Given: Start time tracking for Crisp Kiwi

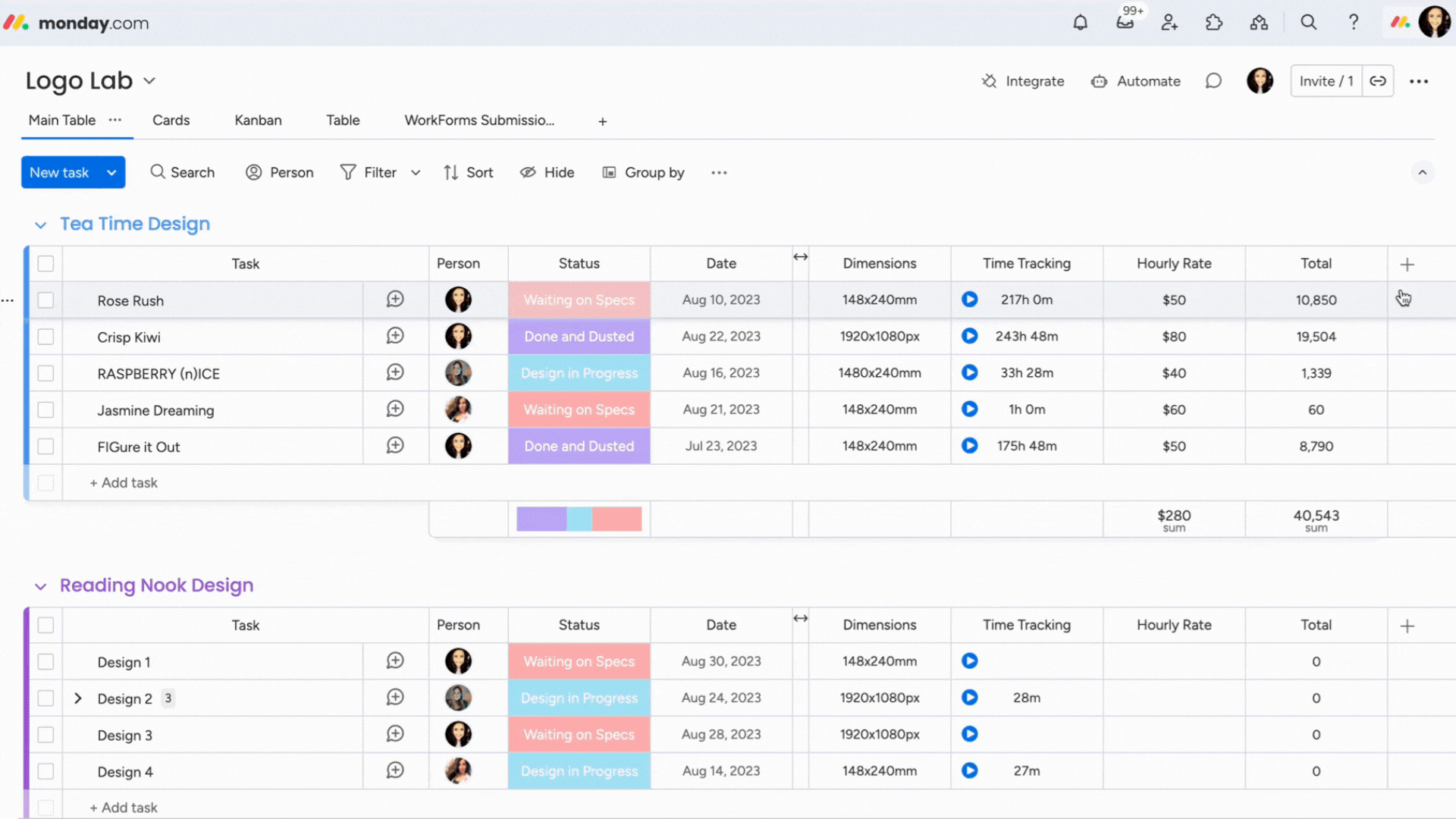Looking at the screenshot, I should (969, 336).
